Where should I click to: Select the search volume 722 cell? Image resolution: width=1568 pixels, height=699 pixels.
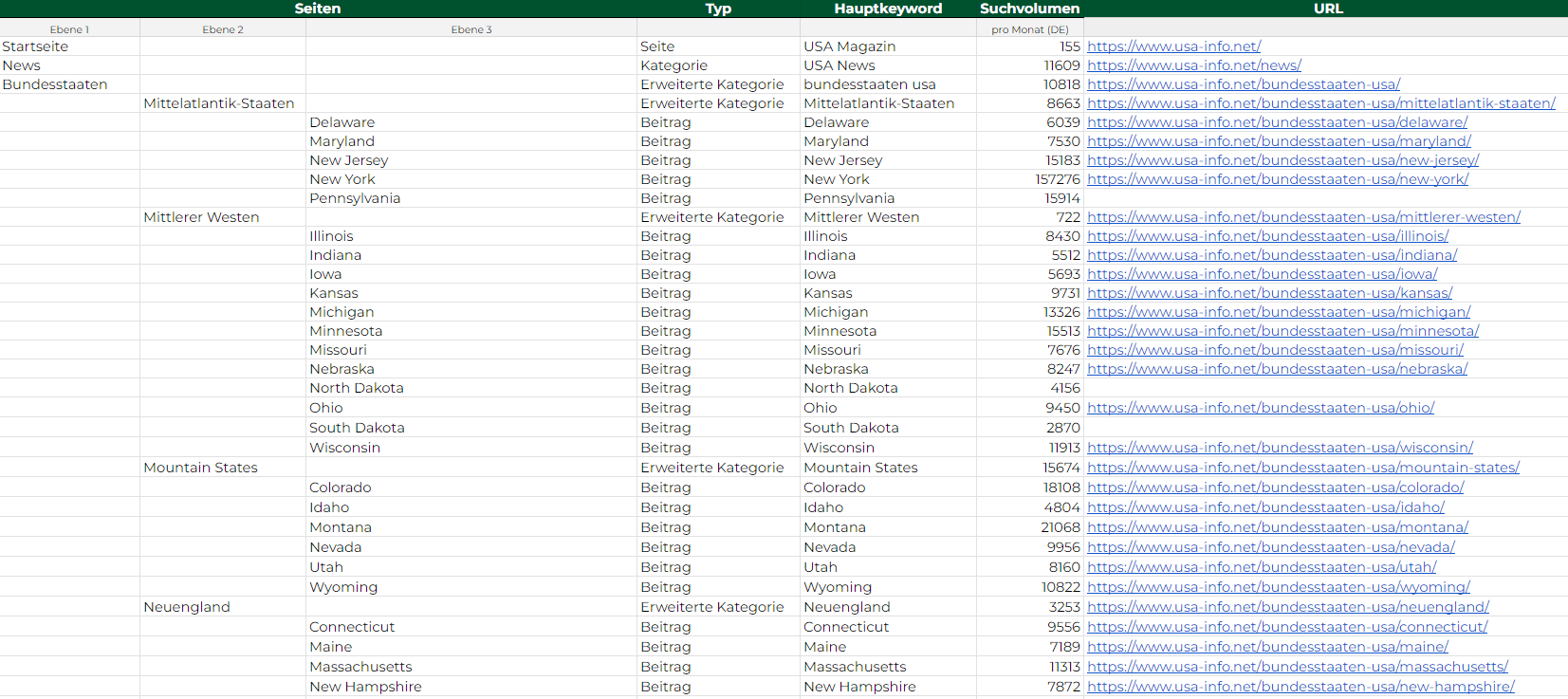[1030, 217]
